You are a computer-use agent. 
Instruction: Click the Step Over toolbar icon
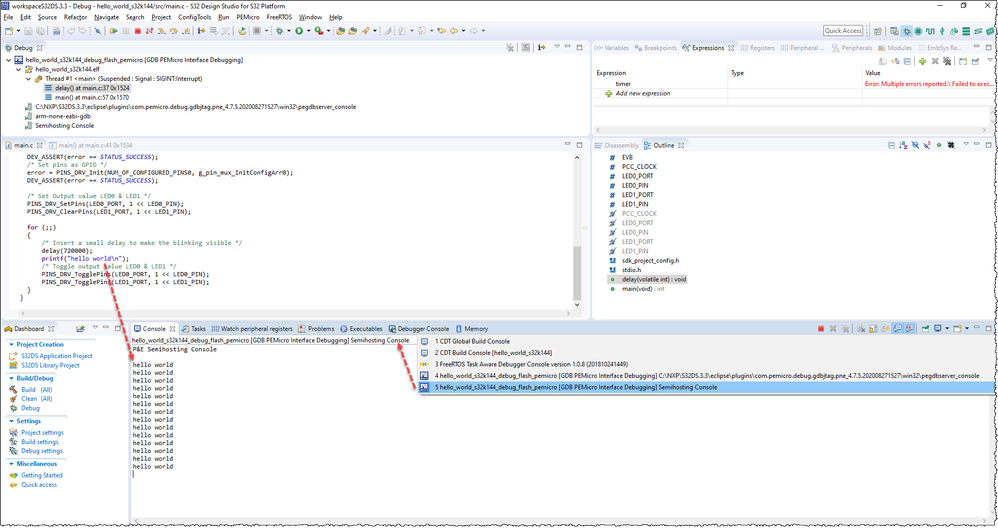(173, 31)
